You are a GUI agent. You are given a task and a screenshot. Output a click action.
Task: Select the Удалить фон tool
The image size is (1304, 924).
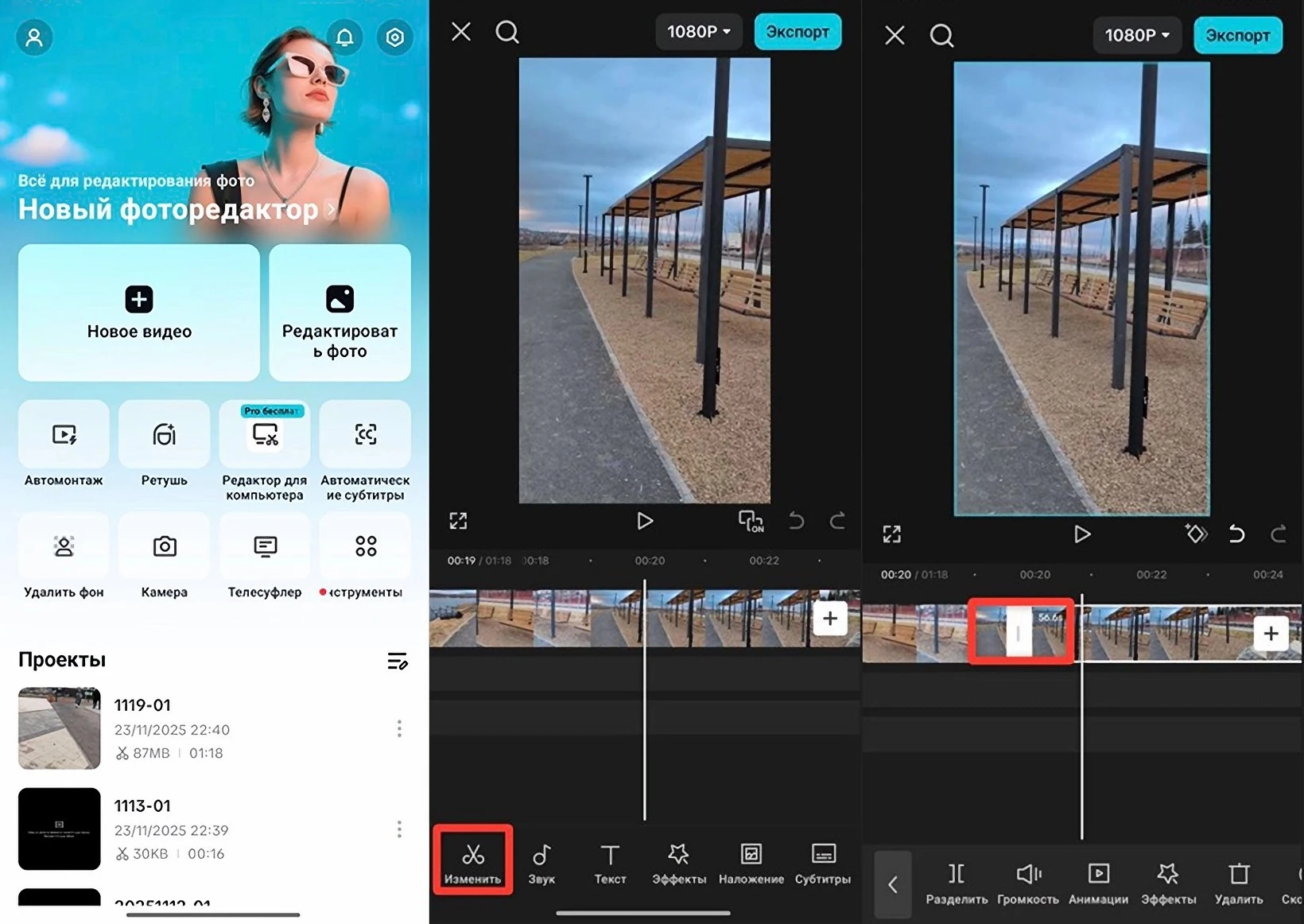(64, 547)
